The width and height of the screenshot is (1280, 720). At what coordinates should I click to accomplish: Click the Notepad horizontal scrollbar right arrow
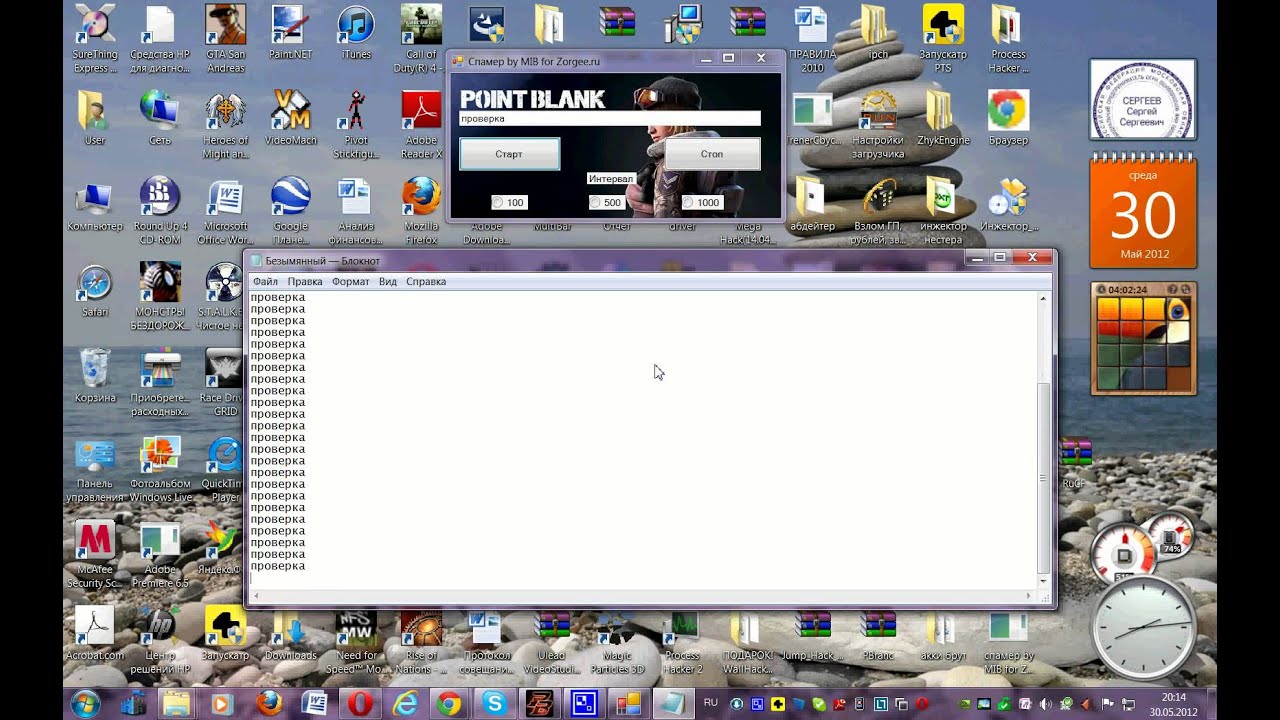click(1029, 596)
